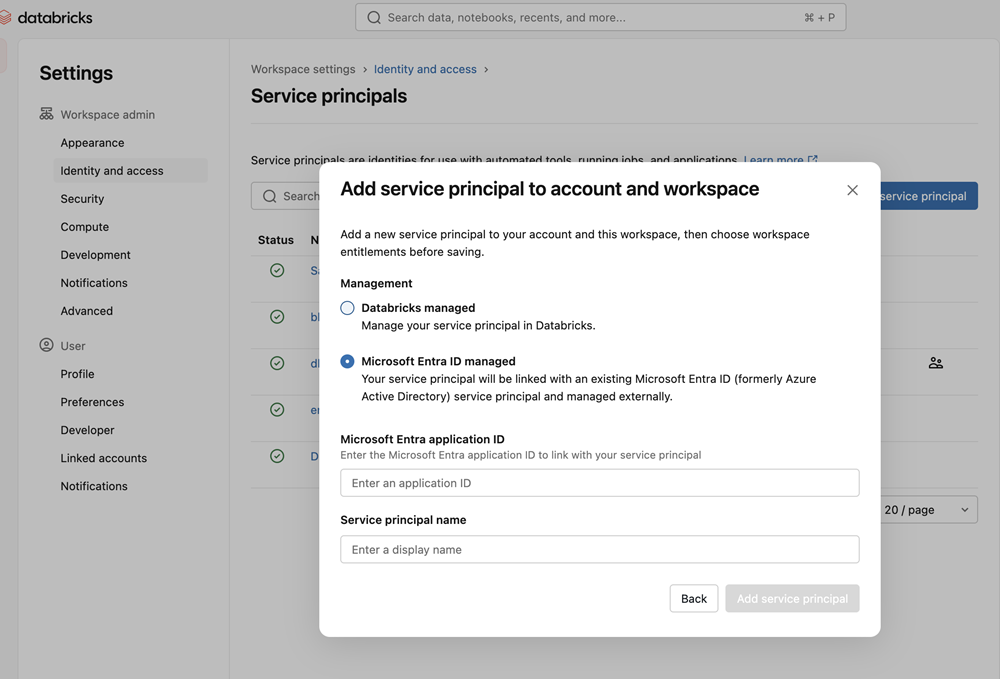1000x679 pixels.
Task: Click the blue Add service principal button behind the dialog
Action: click(929, 196)
